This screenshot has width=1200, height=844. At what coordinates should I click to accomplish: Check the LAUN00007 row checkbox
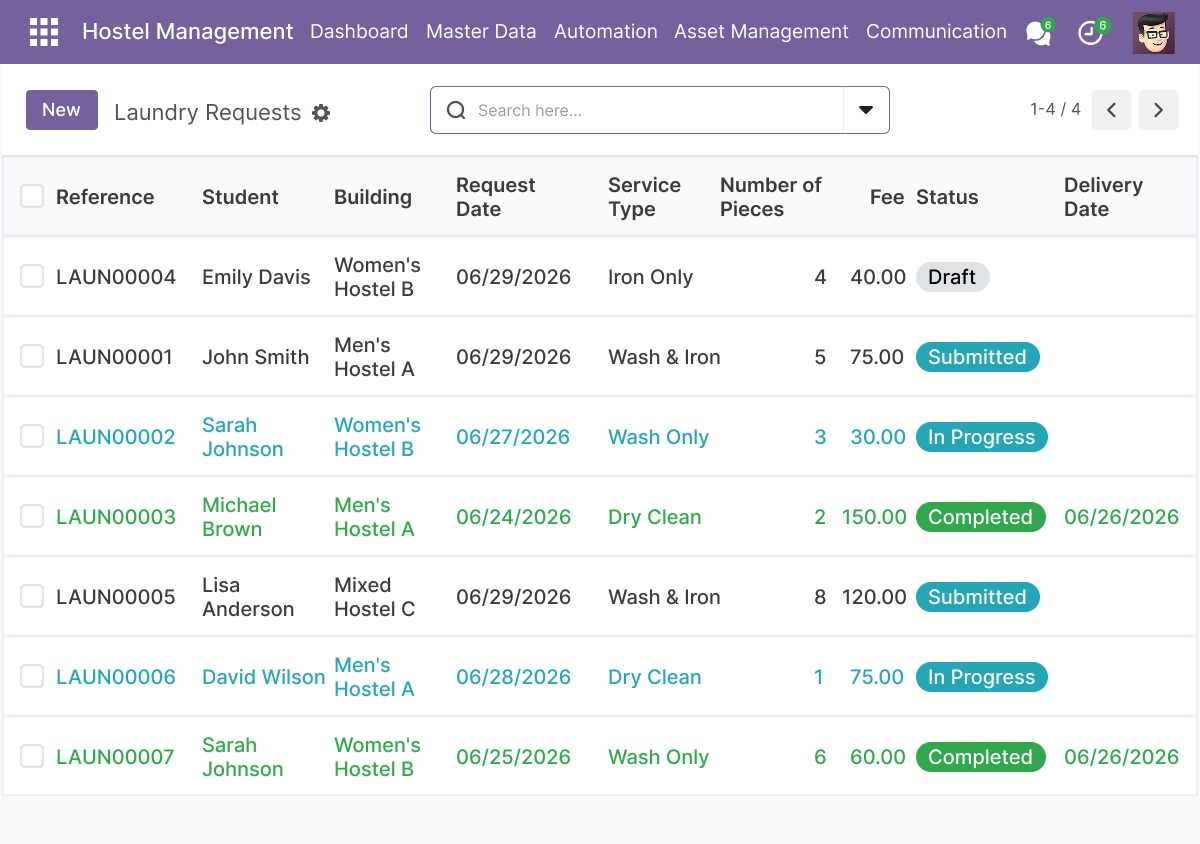(32, 756)
